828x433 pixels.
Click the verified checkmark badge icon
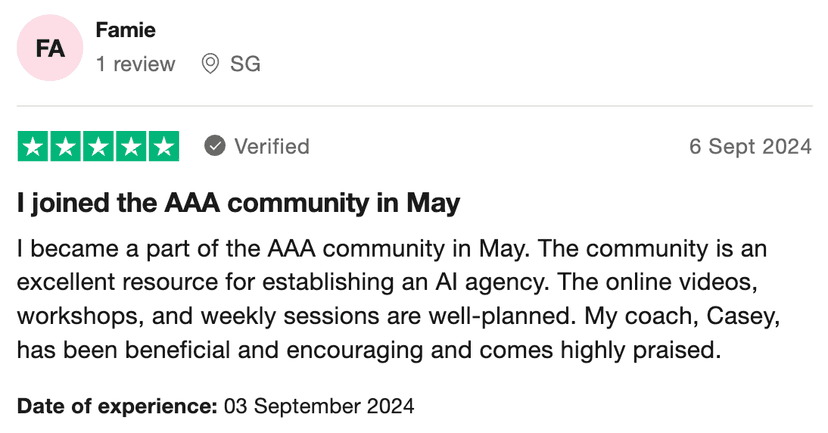(214, 146)
